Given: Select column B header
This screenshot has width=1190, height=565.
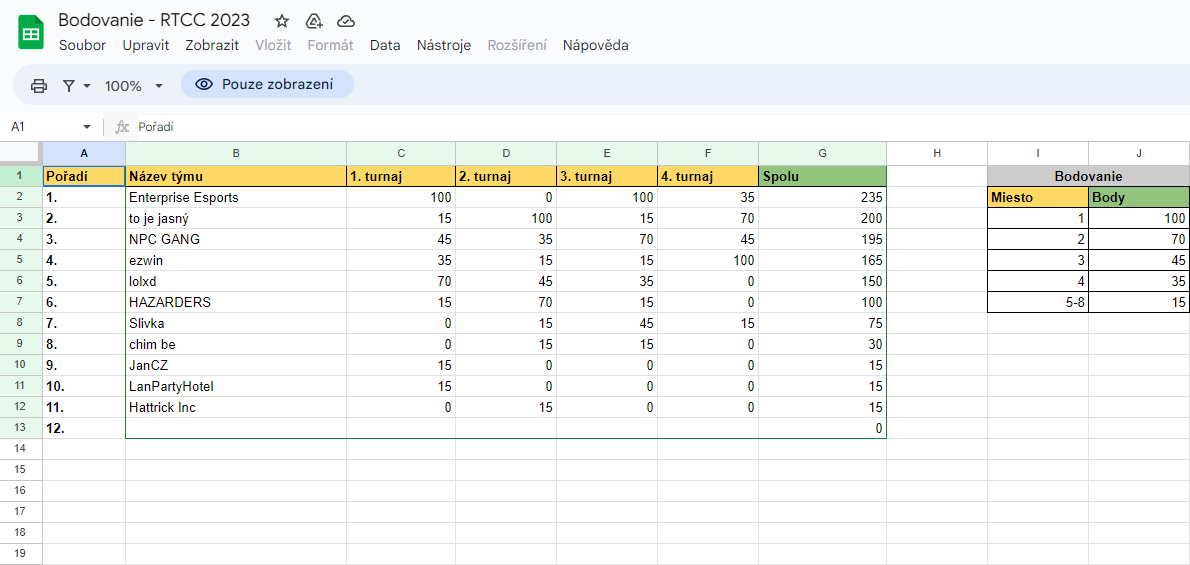Looking at the screenshot, I should [x=236, y=153].
